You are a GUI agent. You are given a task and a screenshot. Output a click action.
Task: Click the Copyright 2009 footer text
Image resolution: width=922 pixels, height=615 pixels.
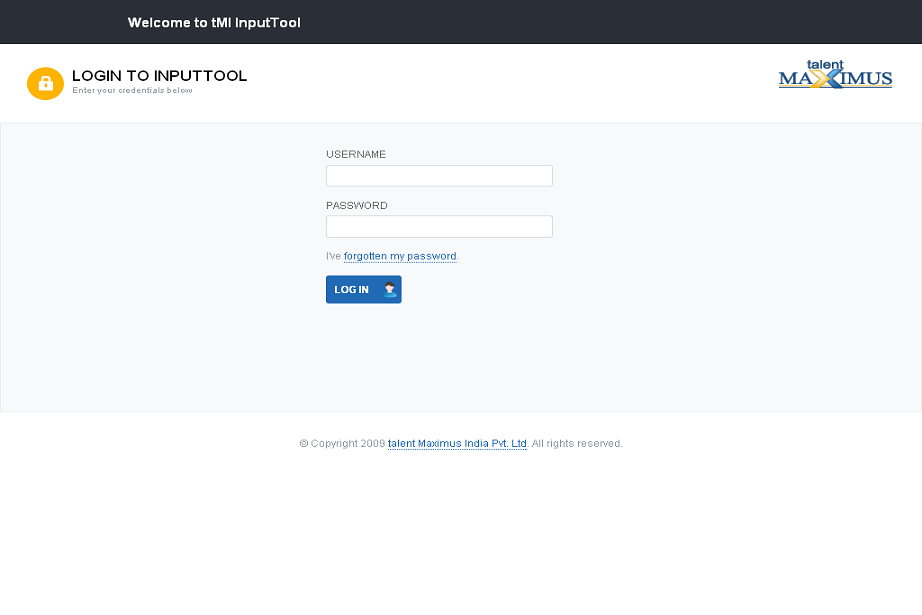(342, 444)
